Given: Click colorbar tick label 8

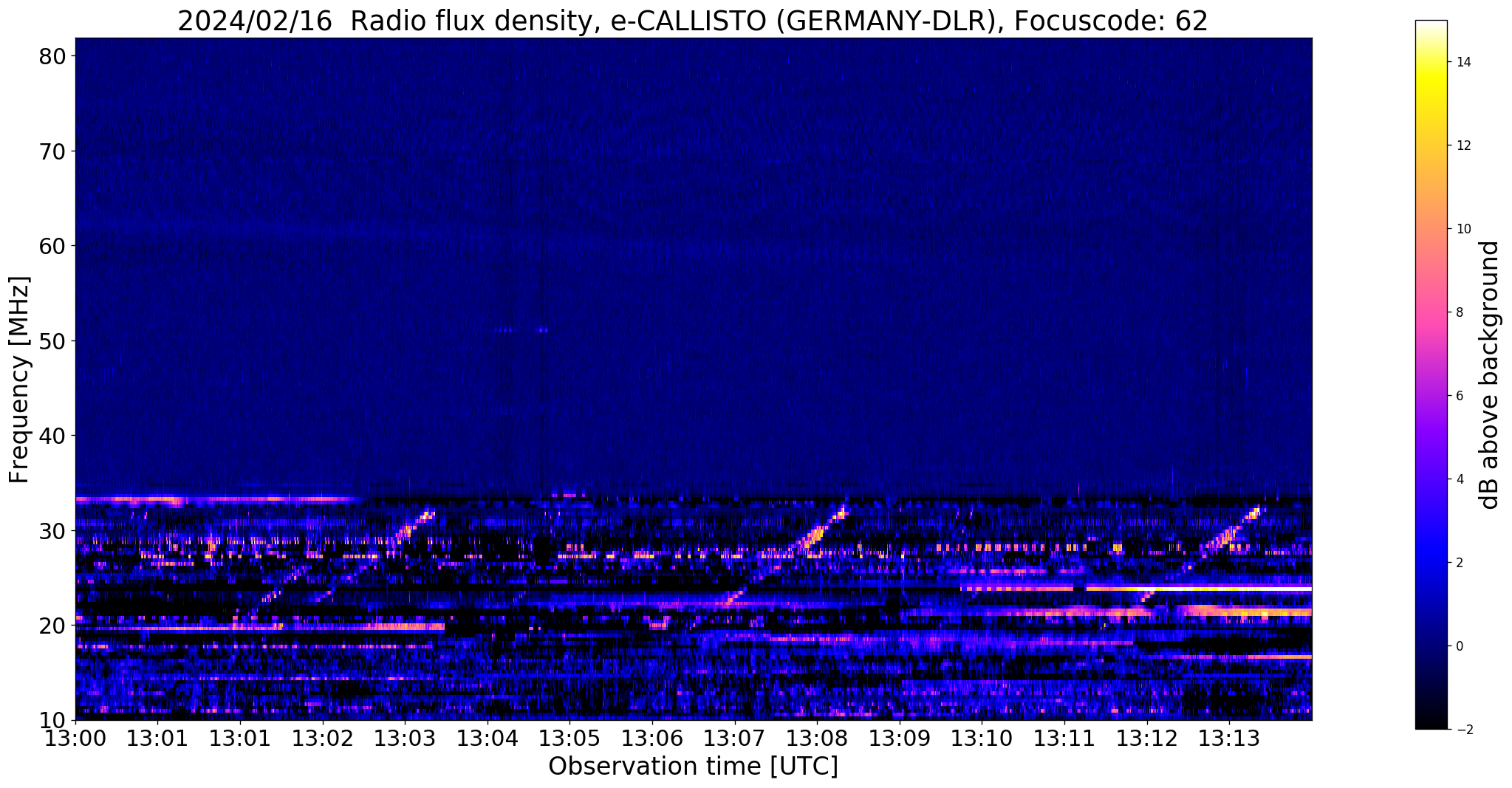Looking at the screenshot, I should tap(1458, 312).
